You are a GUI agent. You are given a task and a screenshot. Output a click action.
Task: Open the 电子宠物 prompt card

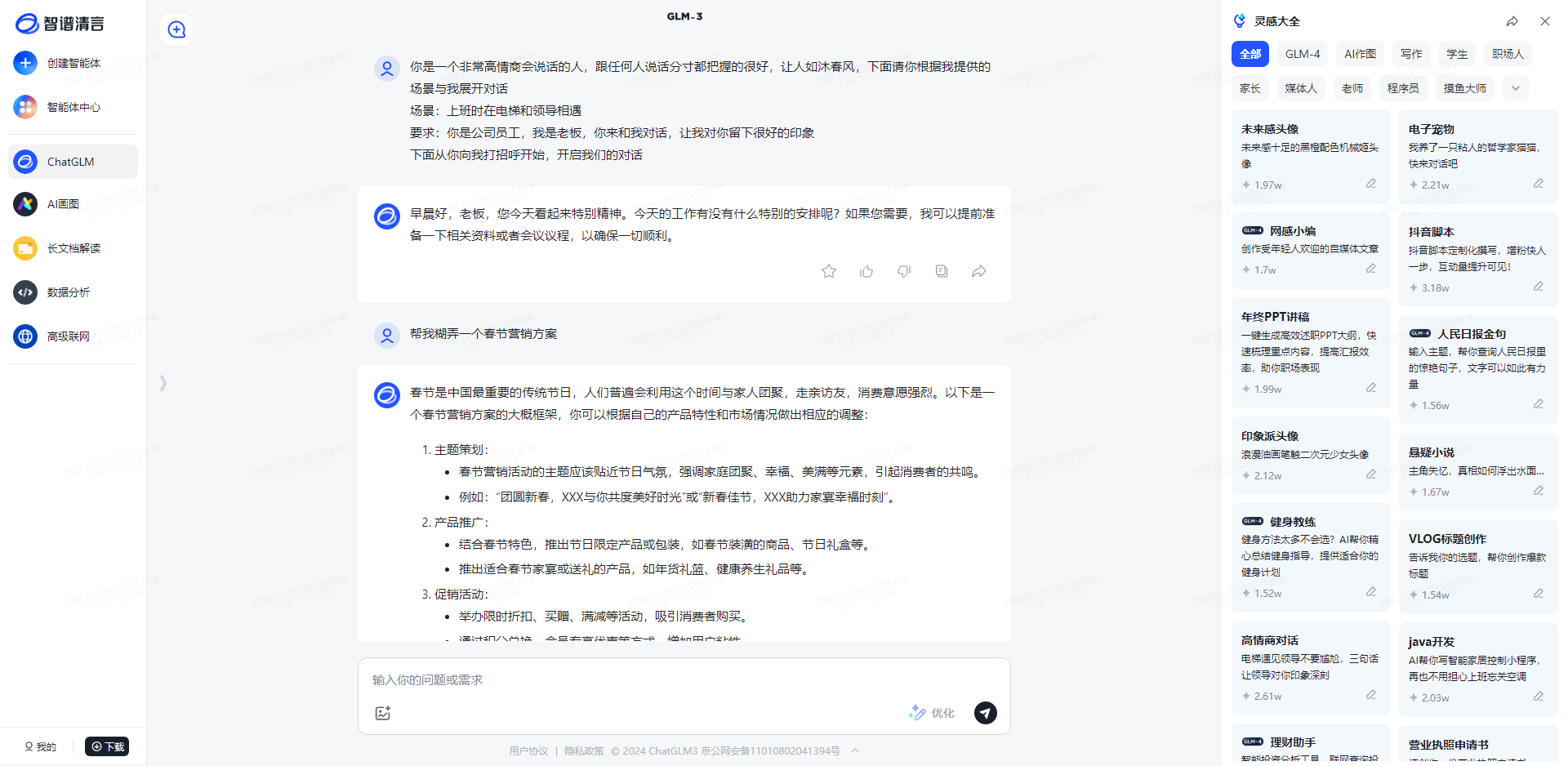1478,156
